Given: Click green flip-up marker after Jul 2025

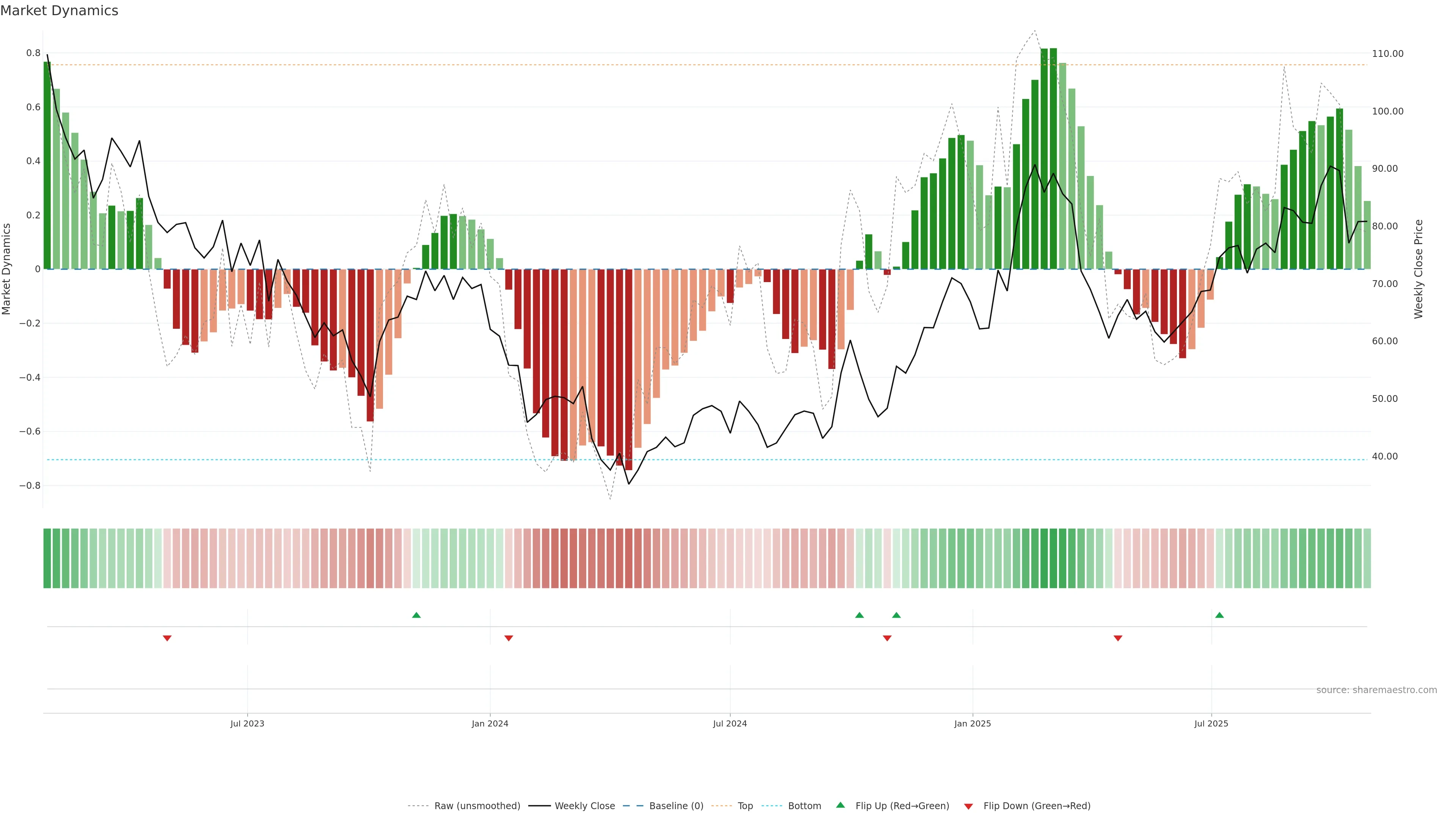Looking at the screenshot, I should click(x=1219, y=615).
